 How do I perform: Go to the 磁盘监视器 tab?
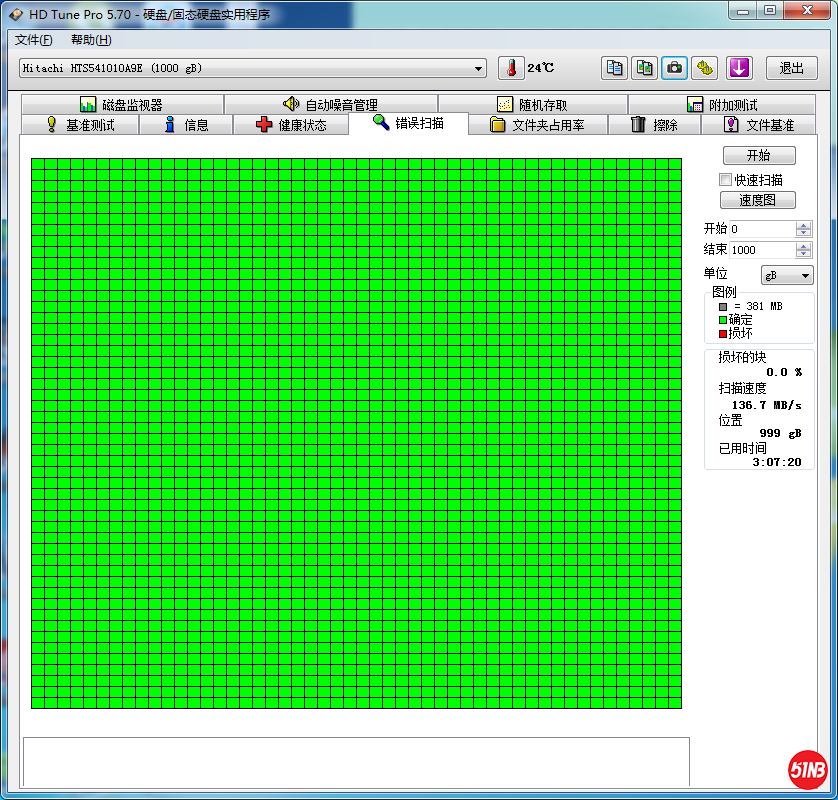121,105
